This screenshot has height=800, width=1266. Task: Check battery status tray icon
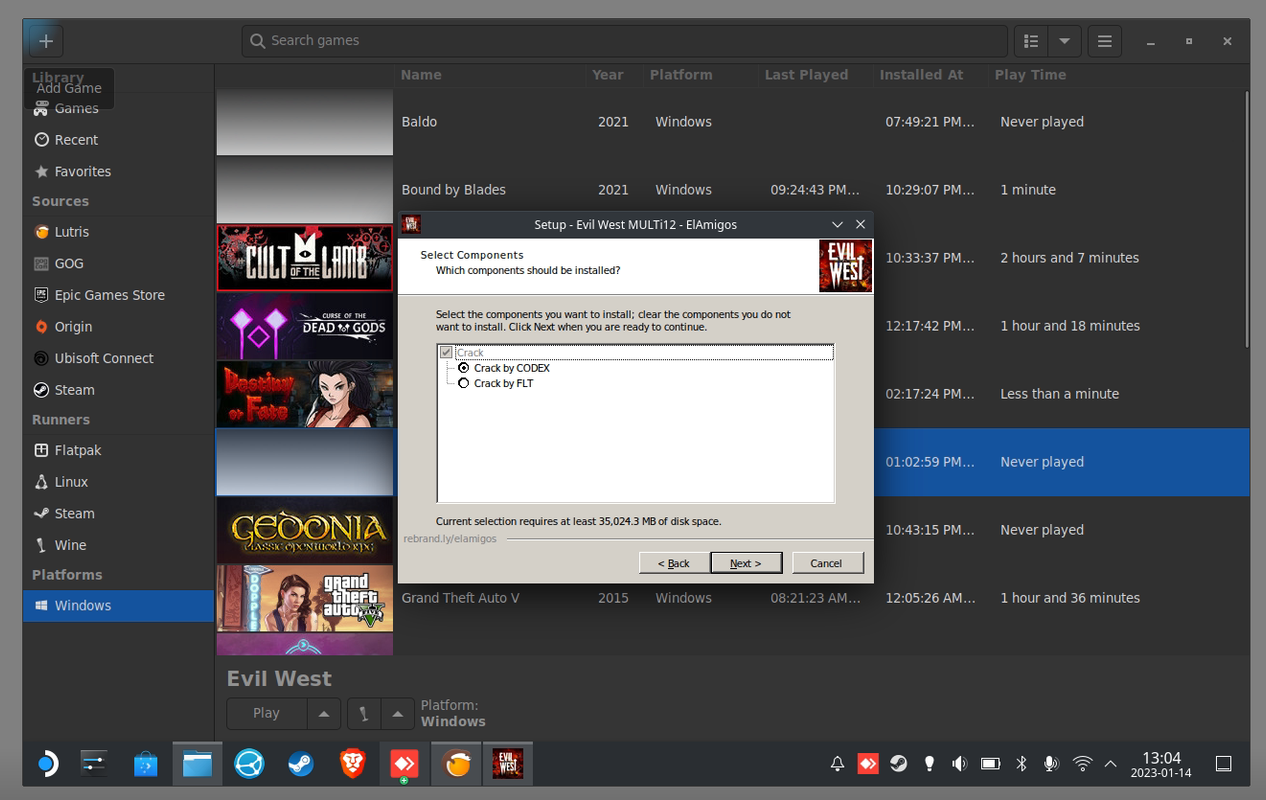click(x=990, y=764)
